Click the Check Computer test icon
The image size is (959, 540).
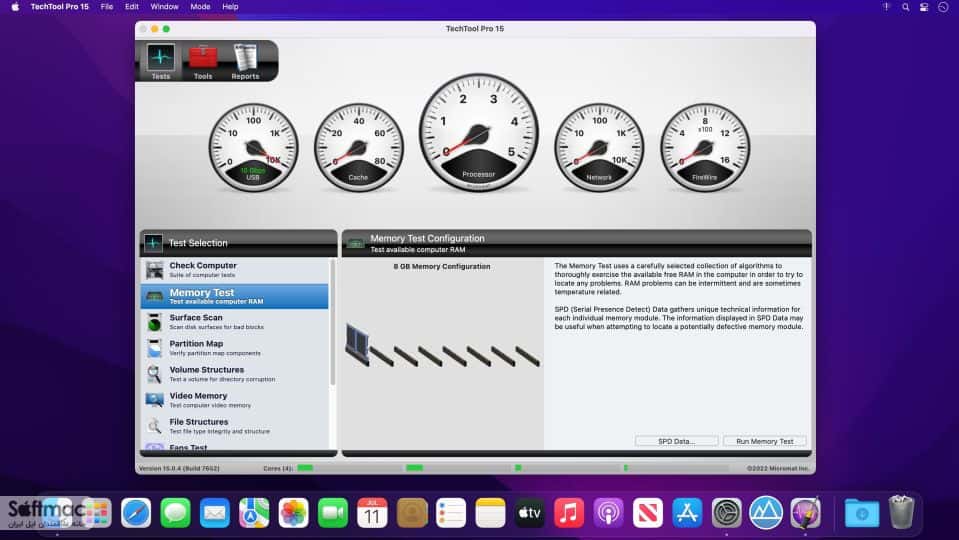[154, 270]
